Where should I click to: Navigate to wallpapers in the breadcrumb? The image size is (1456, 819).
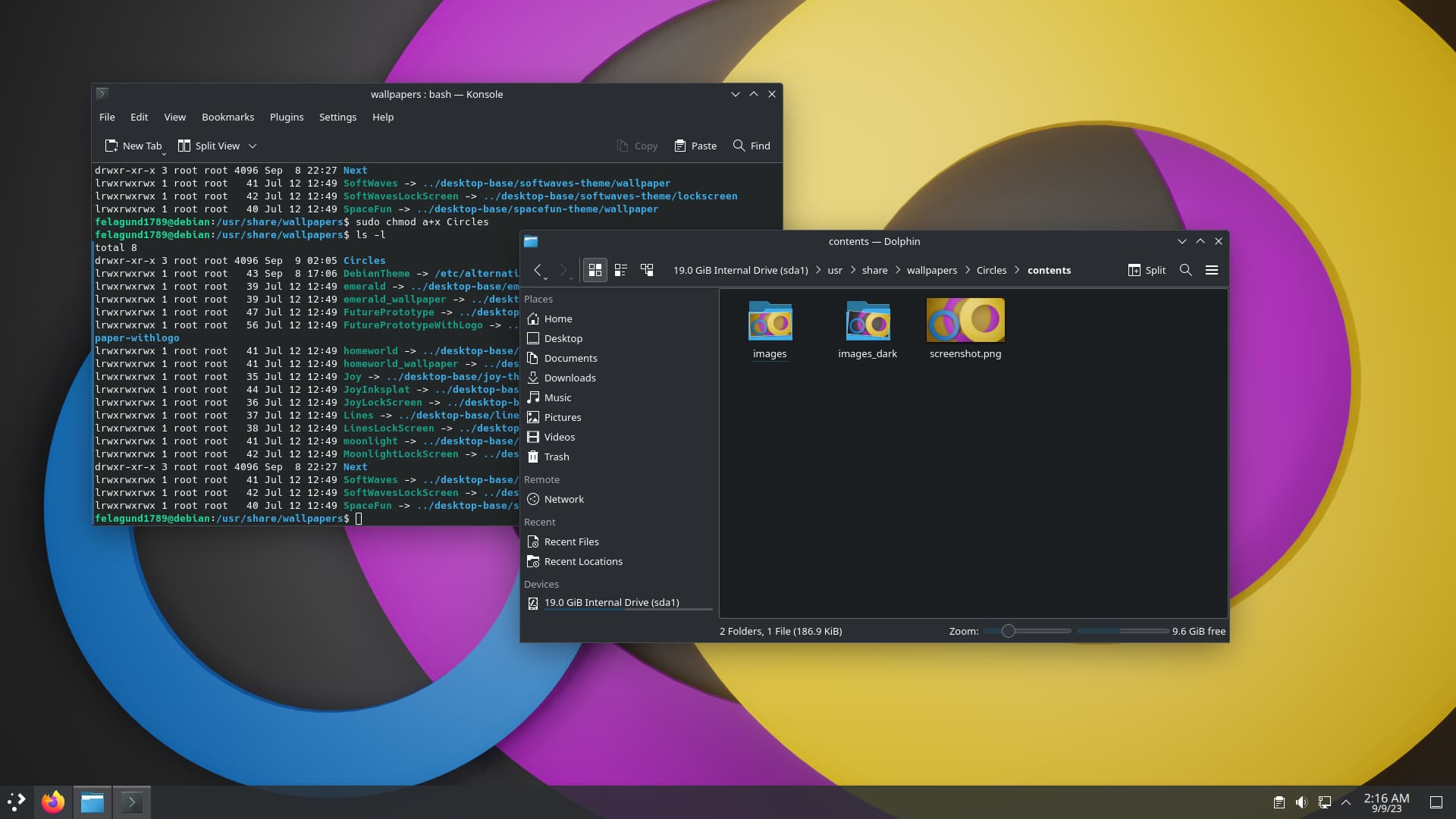[931, 270]
